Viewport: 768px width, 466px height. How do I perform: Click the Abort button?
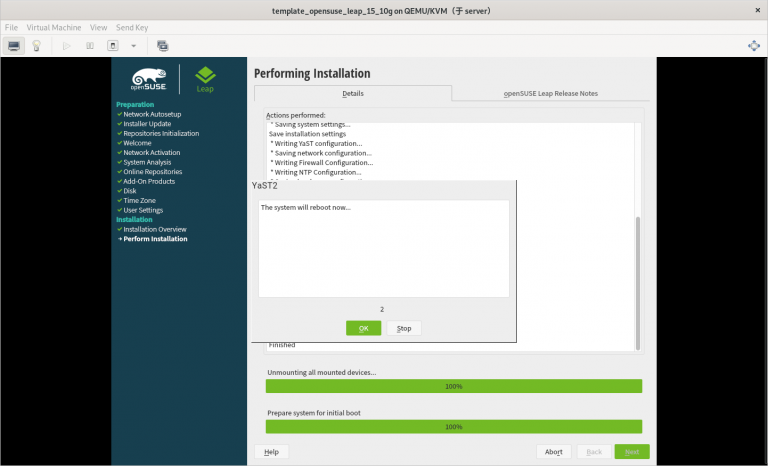tap(553, 452)
